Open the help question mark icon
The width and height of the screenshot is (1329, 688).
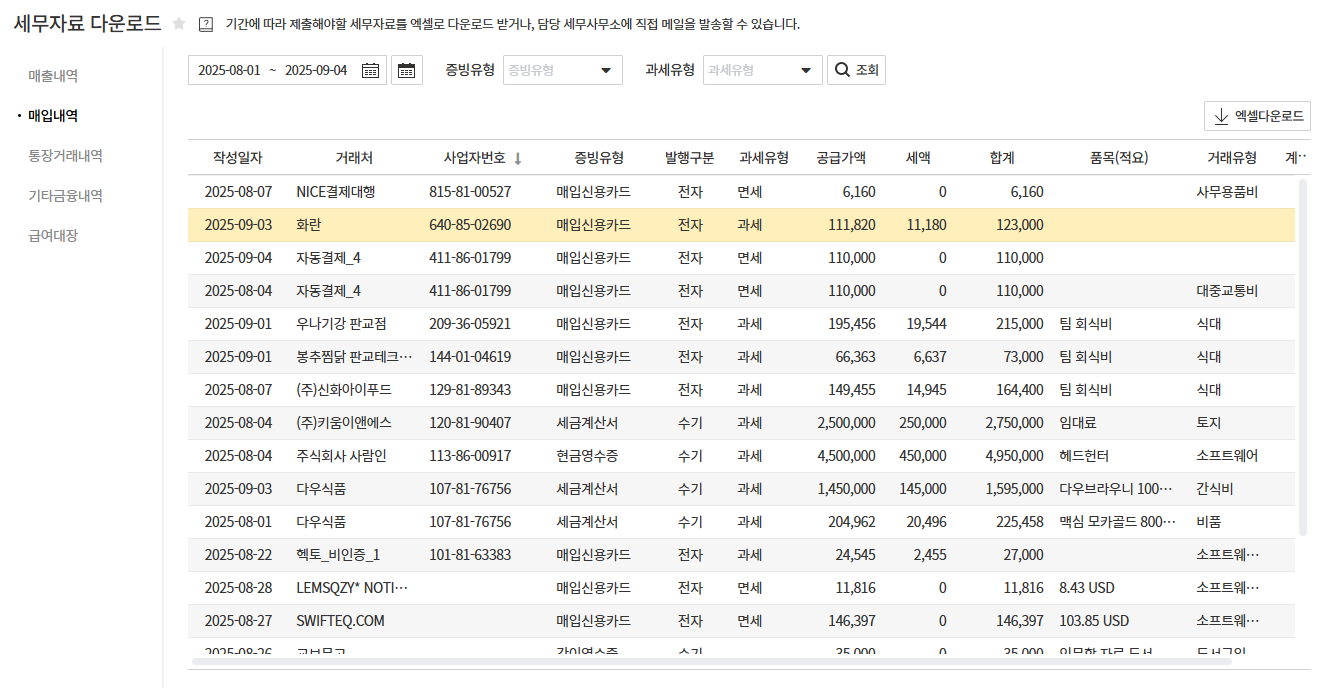point(206,24)
